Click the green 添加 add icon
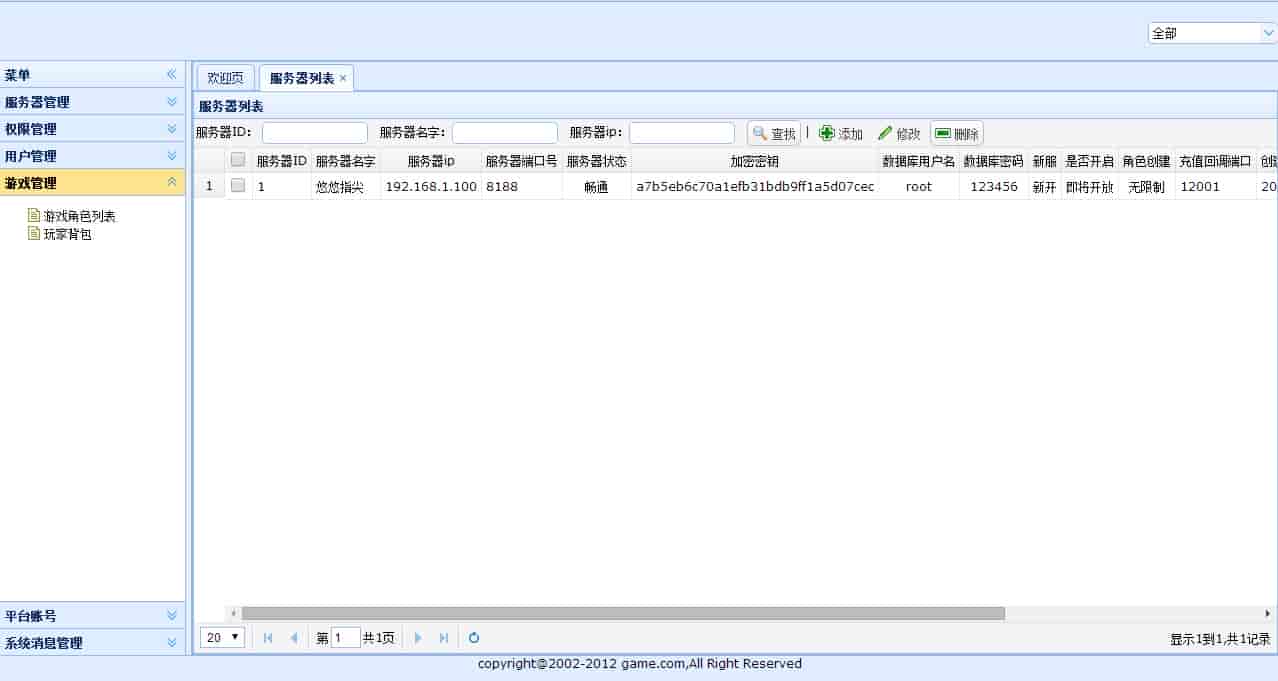This screenshot has height=681, width=1278. [x=827, y=133]
